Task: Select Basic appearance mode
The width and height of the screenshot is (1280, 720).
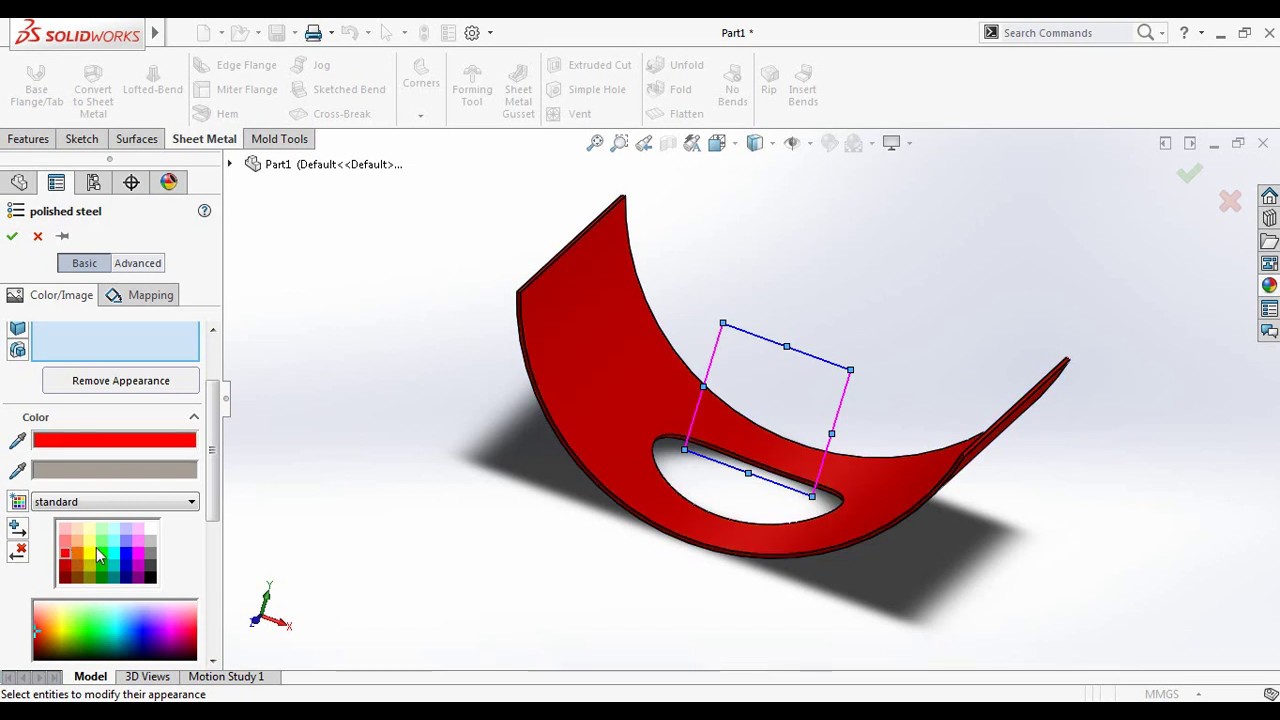Action: (84, 263)
